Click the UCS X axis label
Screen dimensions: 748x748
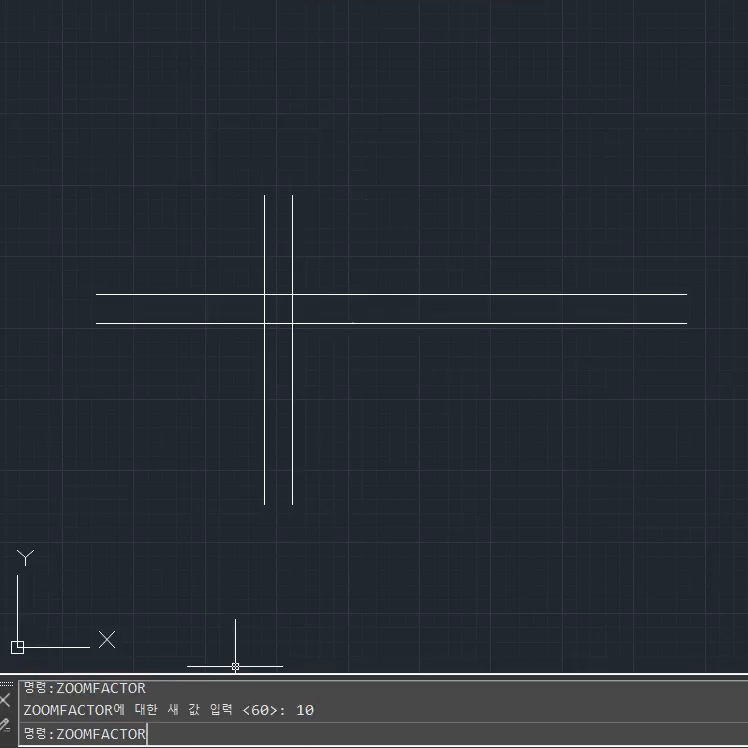tap(107, 639)
